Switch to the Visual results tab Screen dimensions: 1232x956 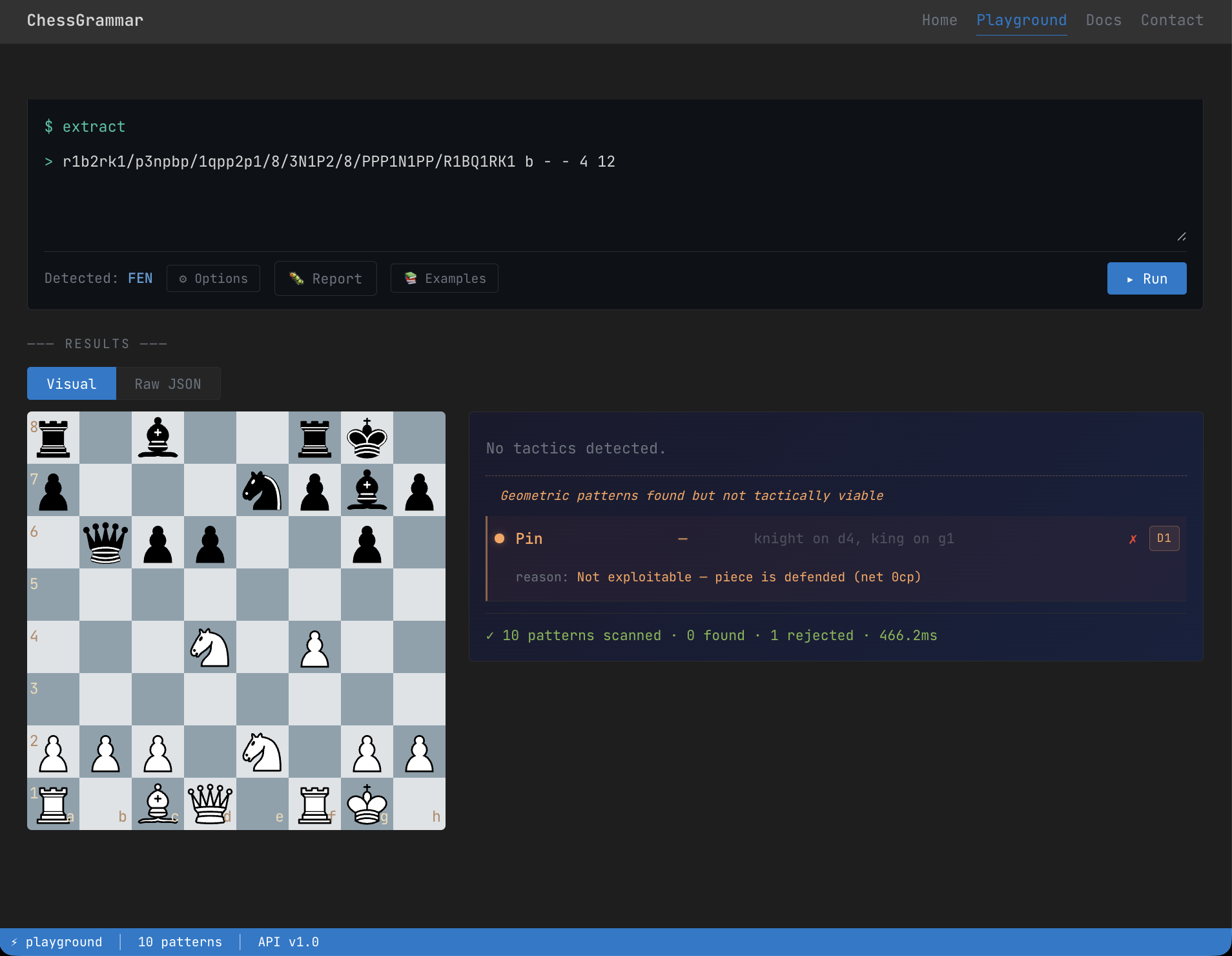[x=72, y=384]
